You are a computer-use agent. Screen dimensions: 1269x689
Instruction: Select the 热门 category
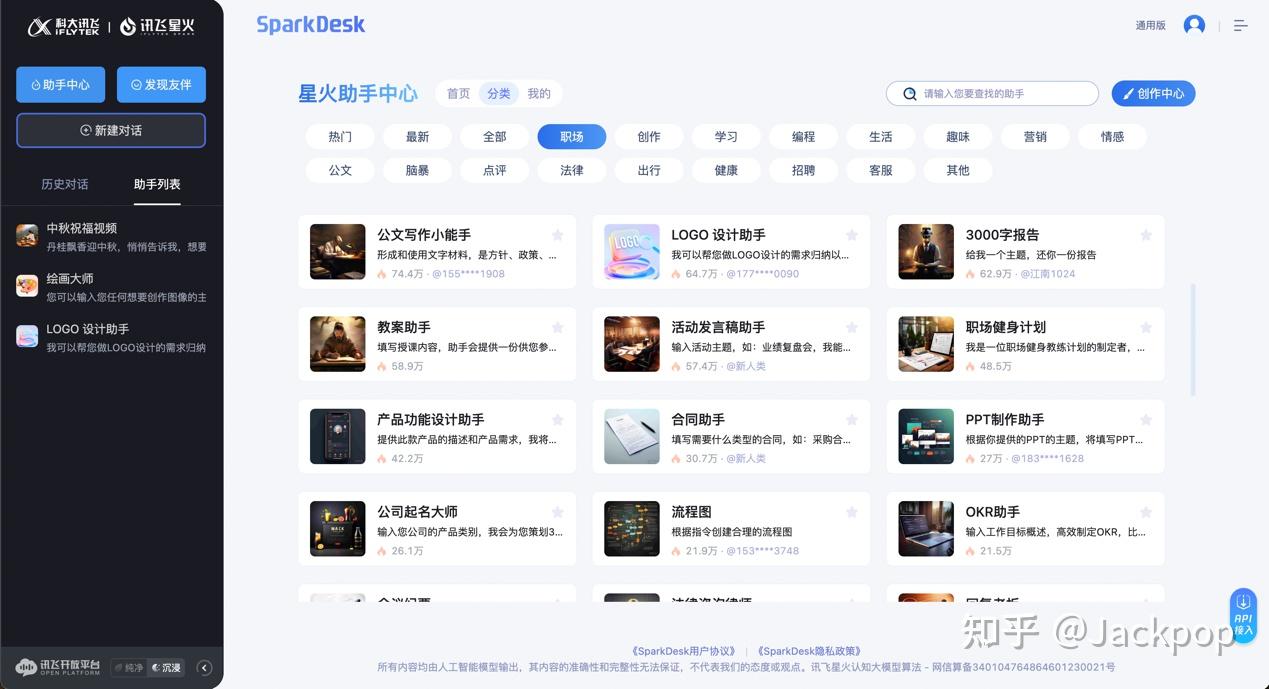pos(340,137)
